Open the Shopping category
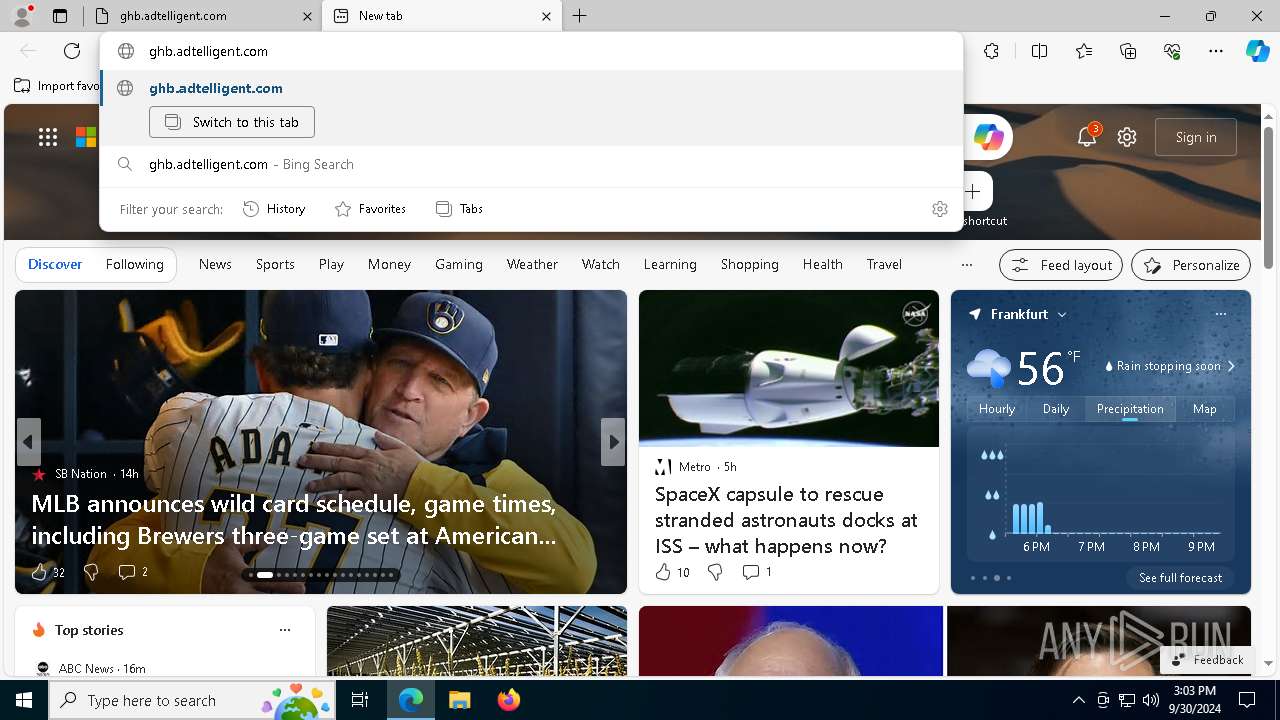 750,264
